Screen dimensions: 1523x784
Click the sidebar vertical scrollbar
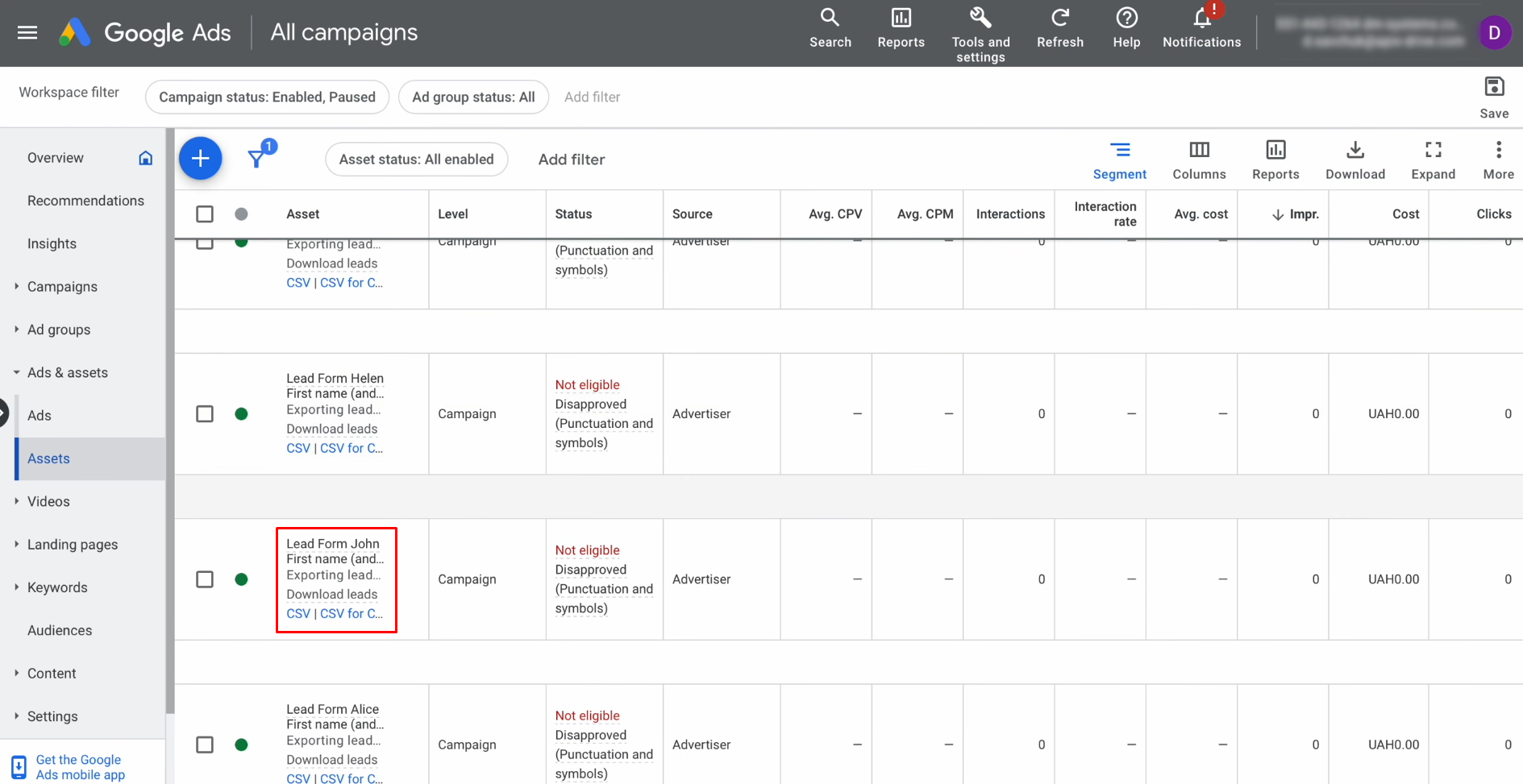point(170,419)
